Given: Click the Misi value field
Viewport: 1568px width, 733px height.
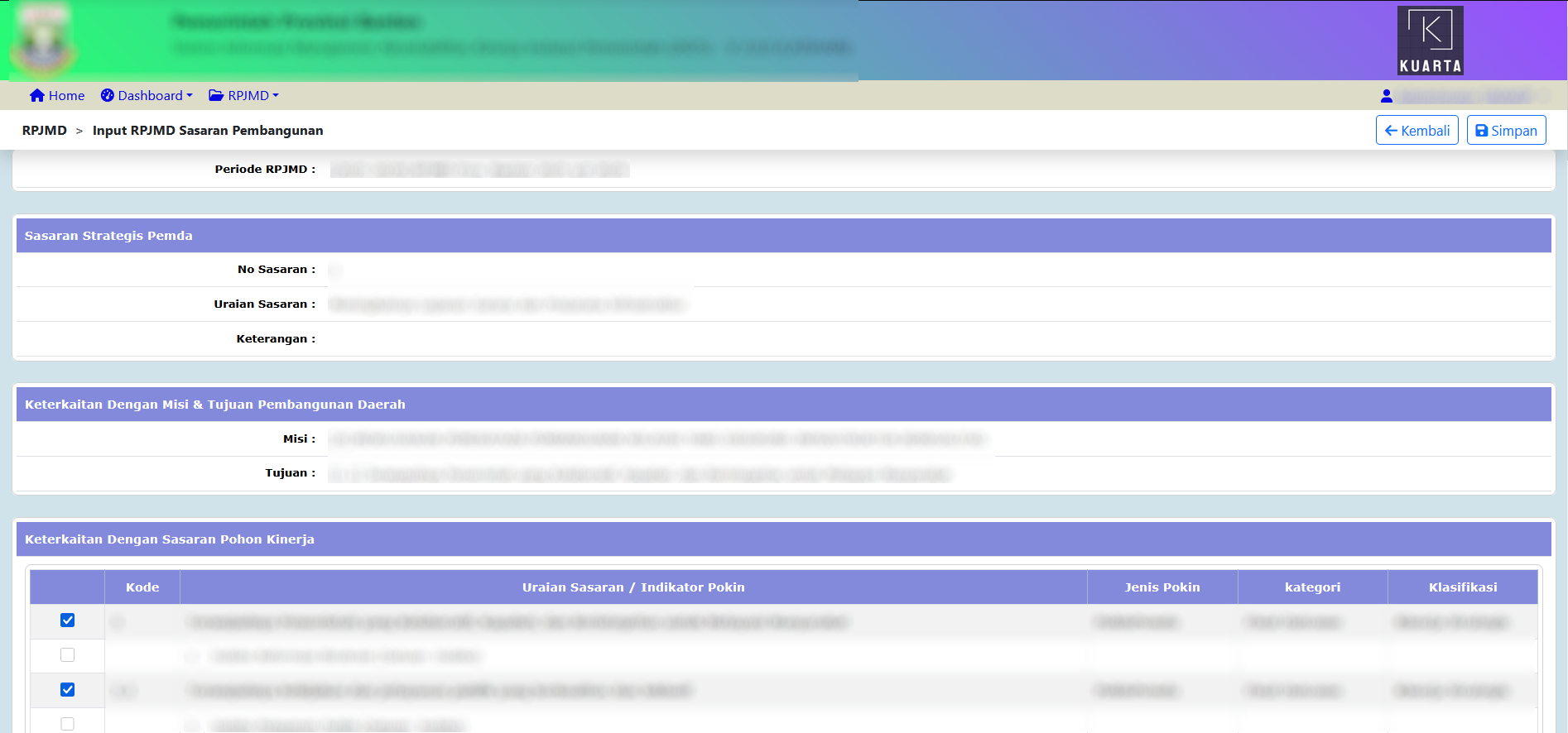Looking at the screenshot, I should tap(658, 439).
